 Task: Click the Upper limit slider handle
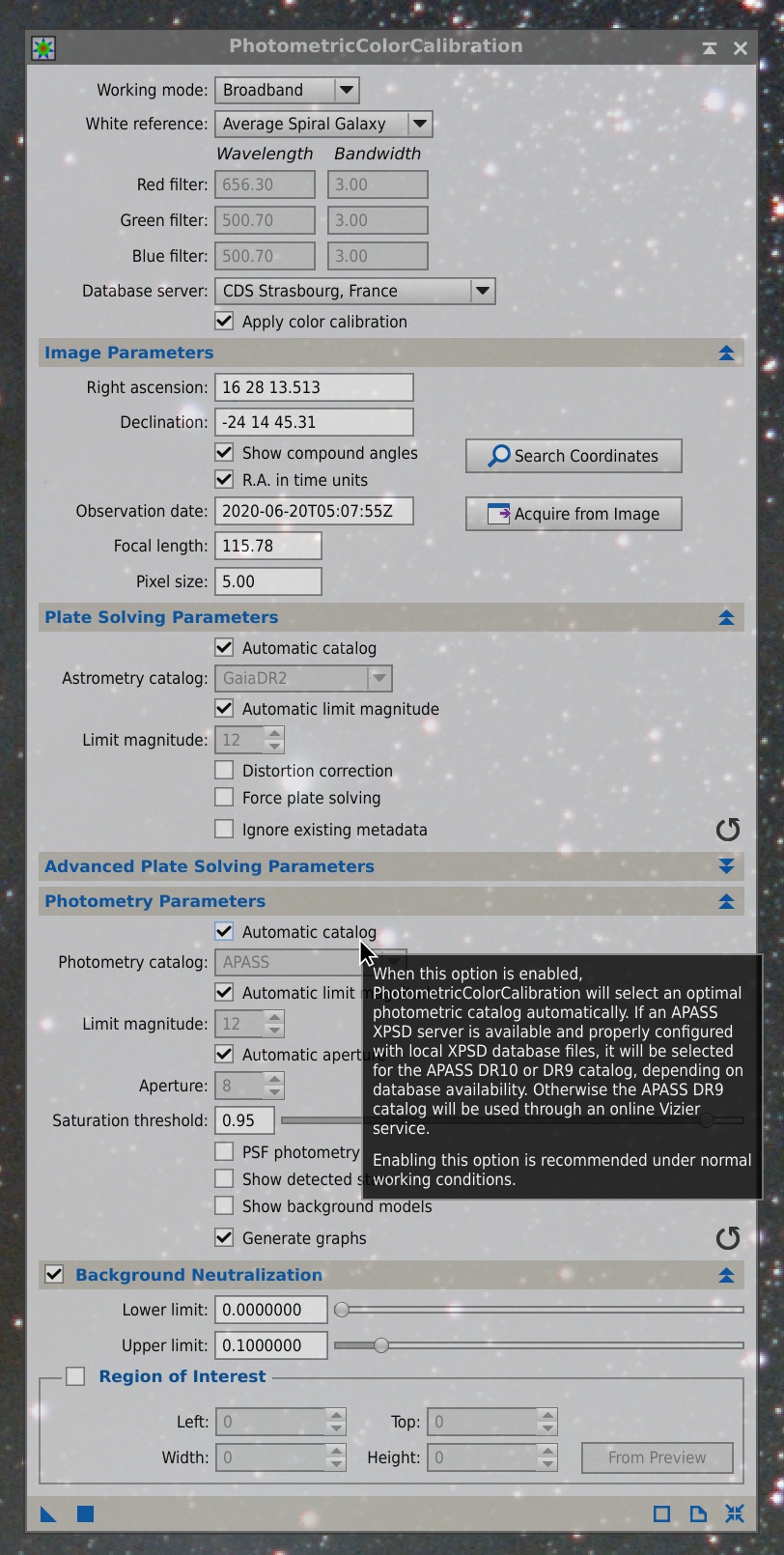click(381, 1345)
